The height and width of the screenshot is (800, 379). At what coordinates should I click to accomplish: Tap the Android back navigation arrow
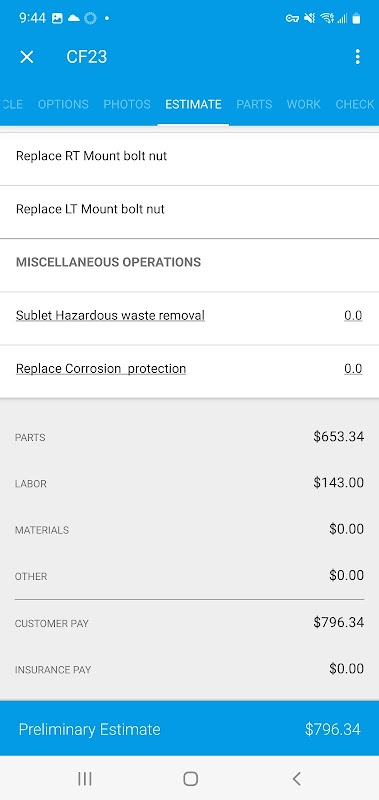(296, 778)
